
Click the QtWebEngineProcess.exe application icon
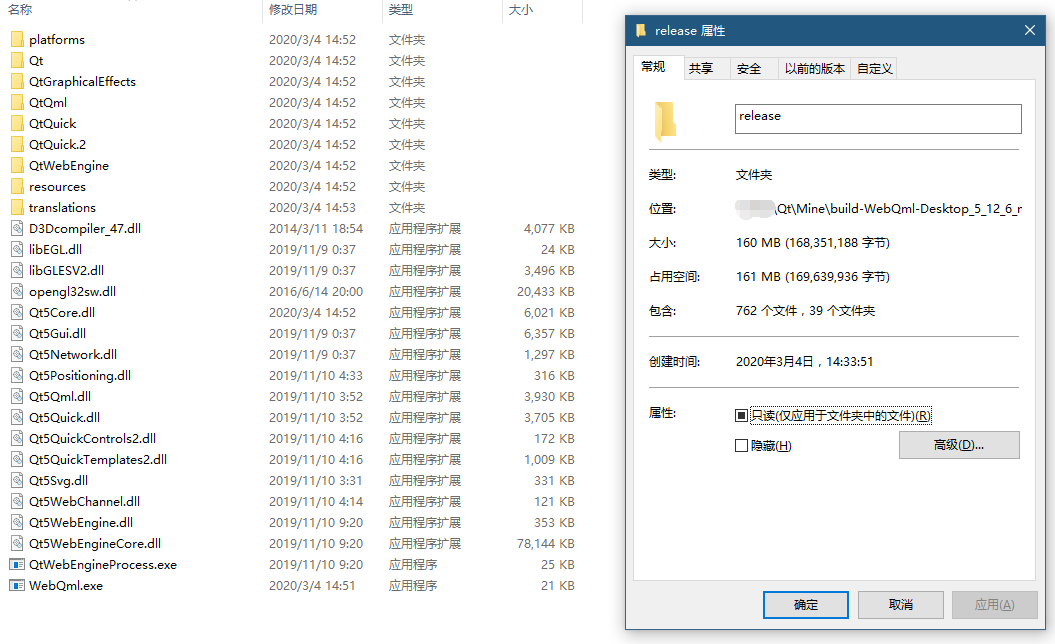[x=14, y=564]
